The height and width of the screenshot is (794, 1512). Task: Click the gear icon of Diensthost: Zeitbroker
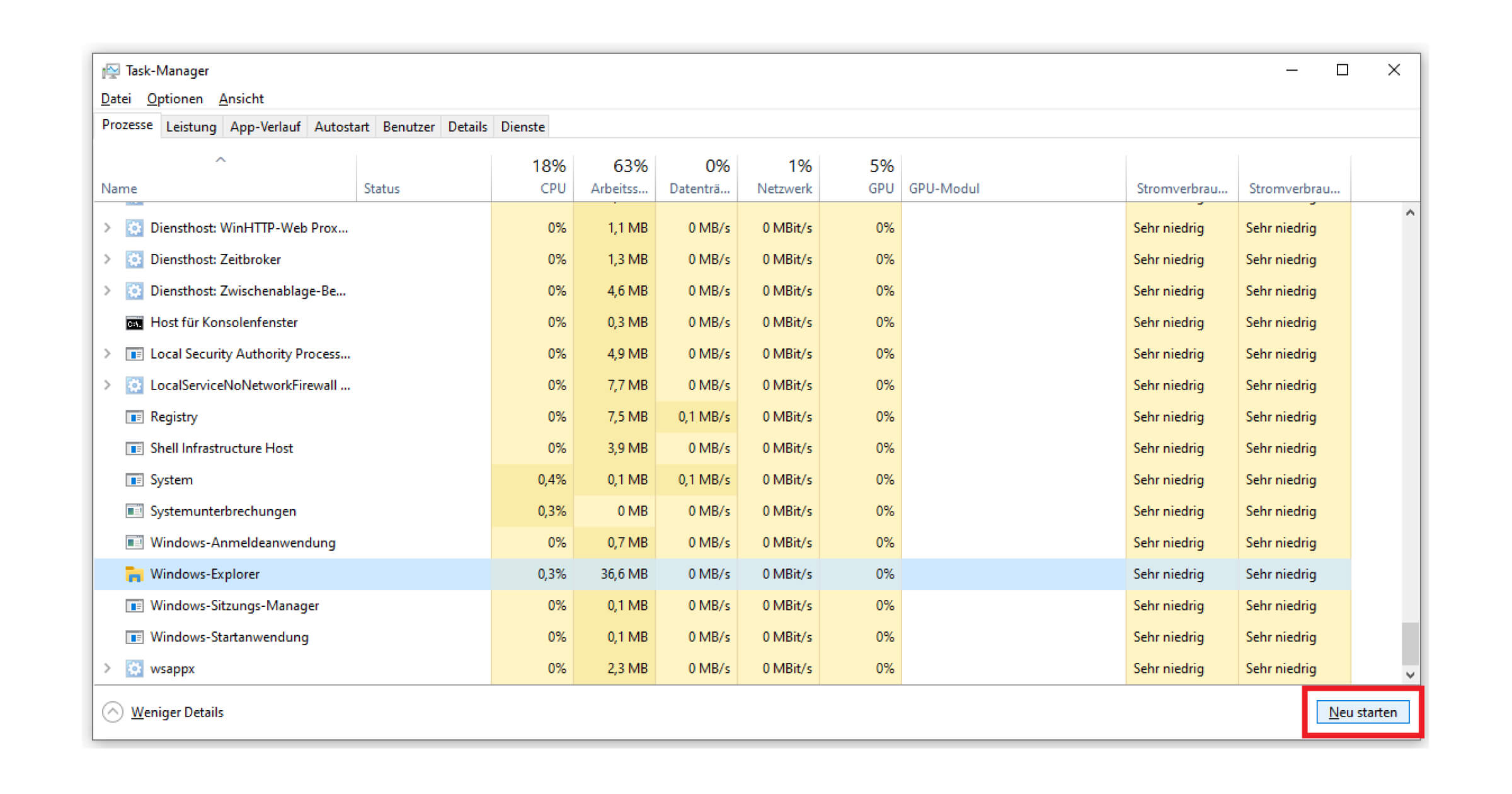coord(134,259)
